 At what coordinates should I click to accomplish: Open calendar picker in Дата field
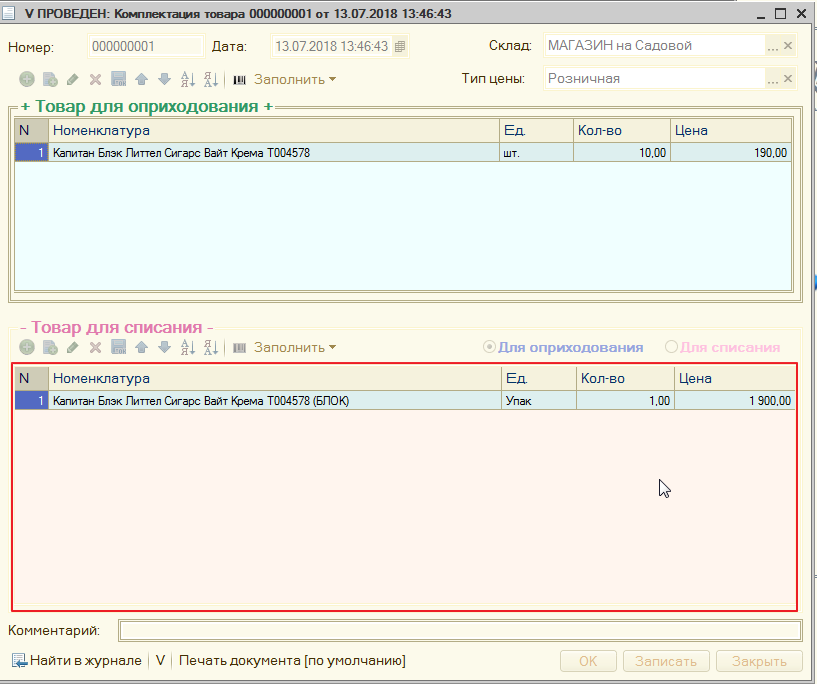400,46
